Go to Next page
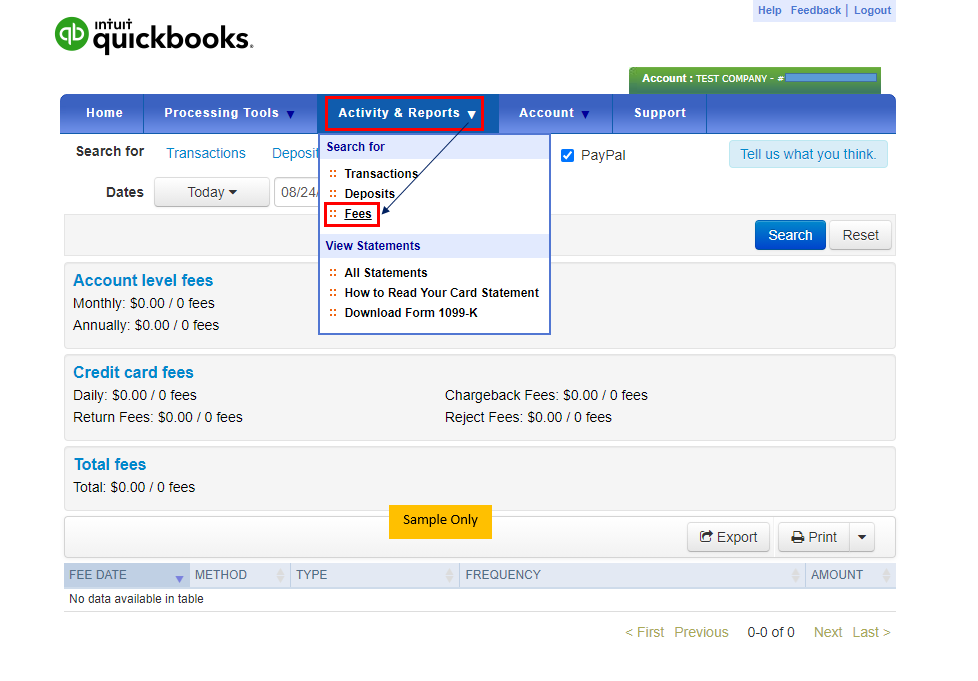 click(828, 632)
